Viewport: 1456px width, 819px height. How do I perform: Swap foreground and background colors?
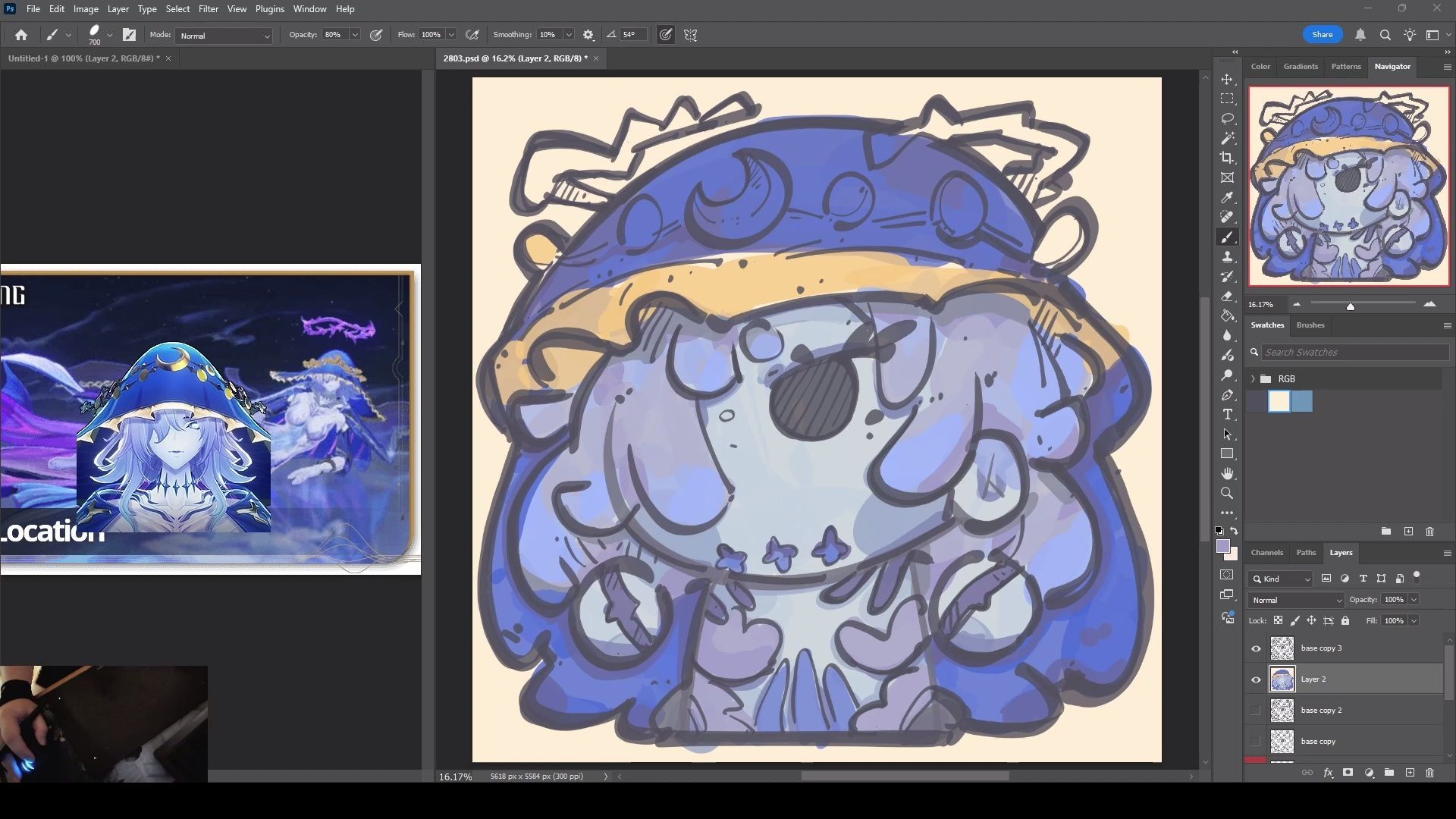1235,531
